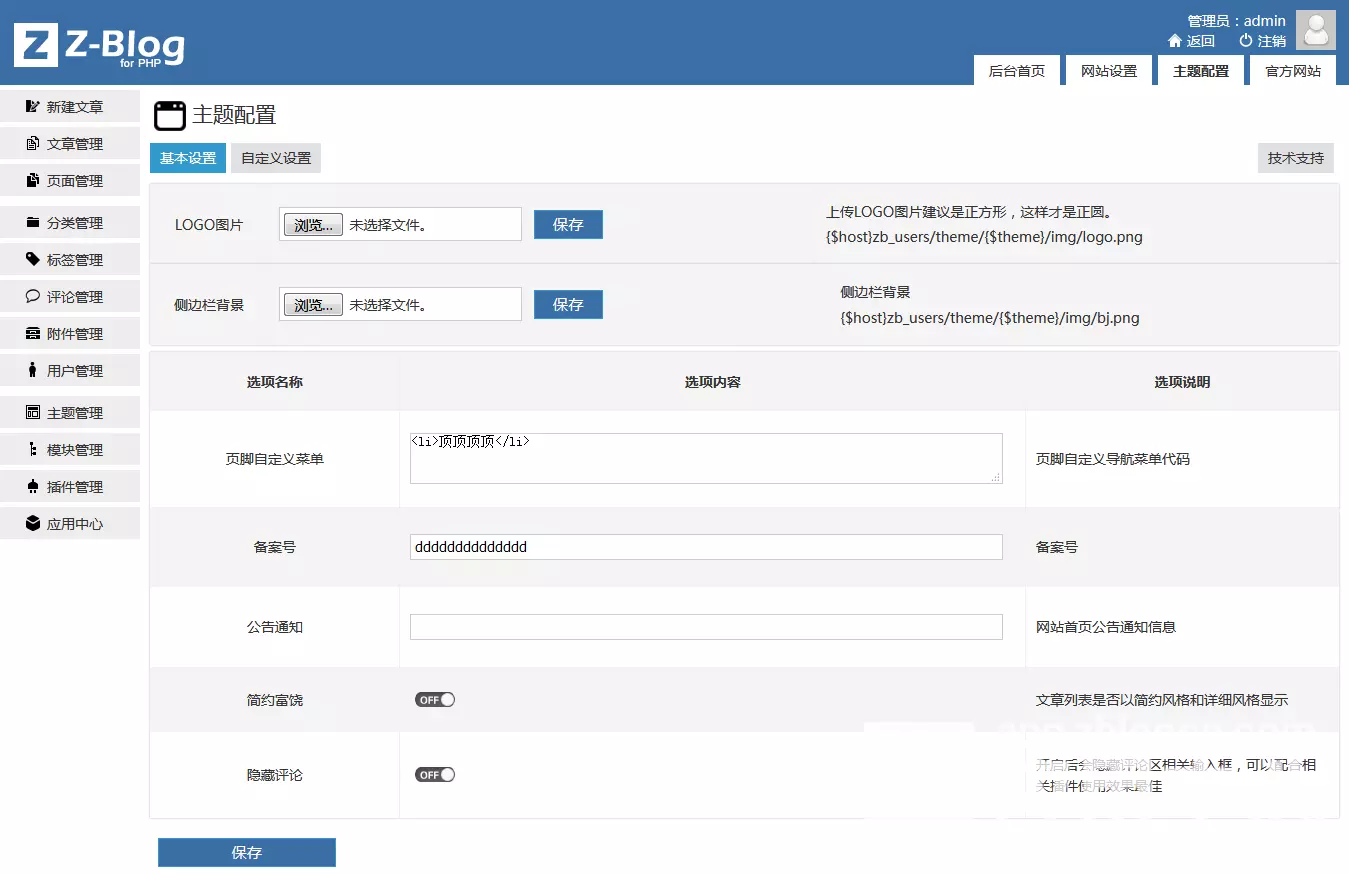Click the Z-Blog logo

pos(98,44)
